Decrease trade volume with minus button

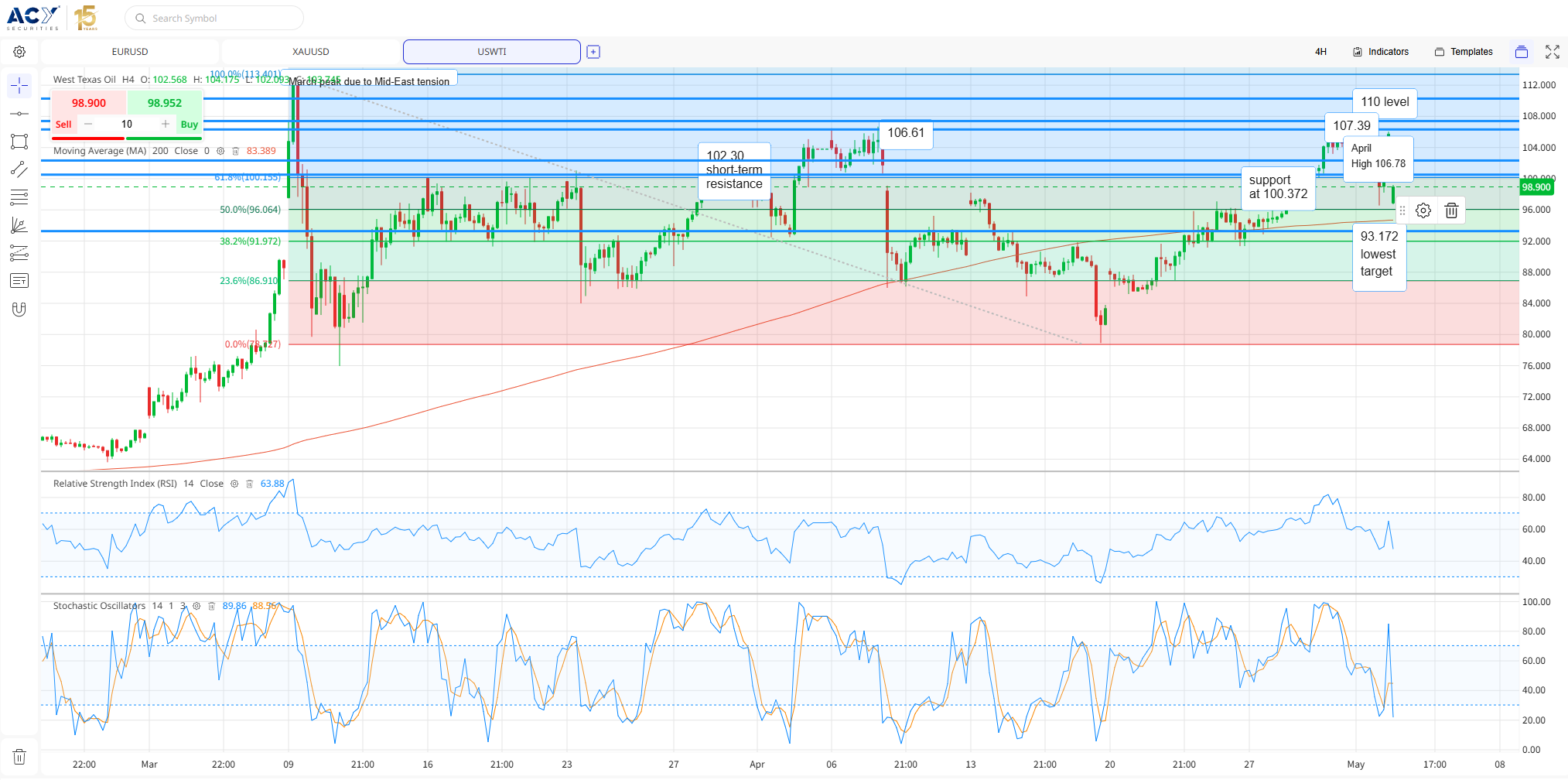click(x=88, y=124)
